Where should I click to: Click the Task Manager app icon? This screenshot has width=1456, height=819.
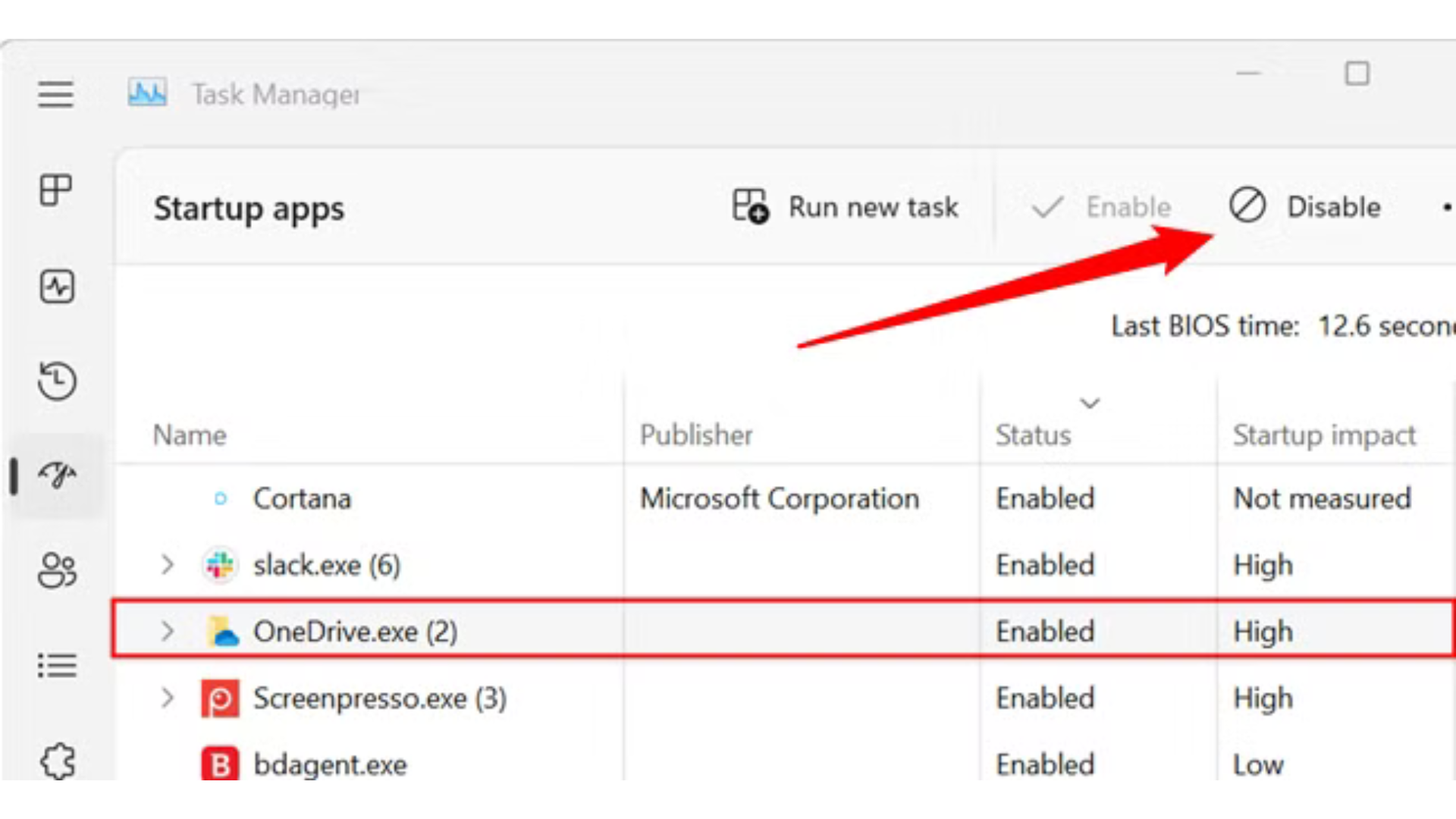tap(147, 93)
